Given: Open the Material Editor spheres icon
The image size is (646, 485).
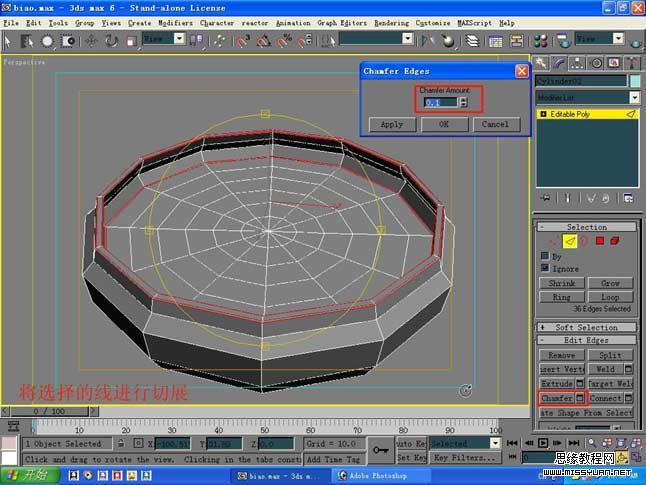Looking at the screenshot, I should pyautogui.click(x=540, y=41).
